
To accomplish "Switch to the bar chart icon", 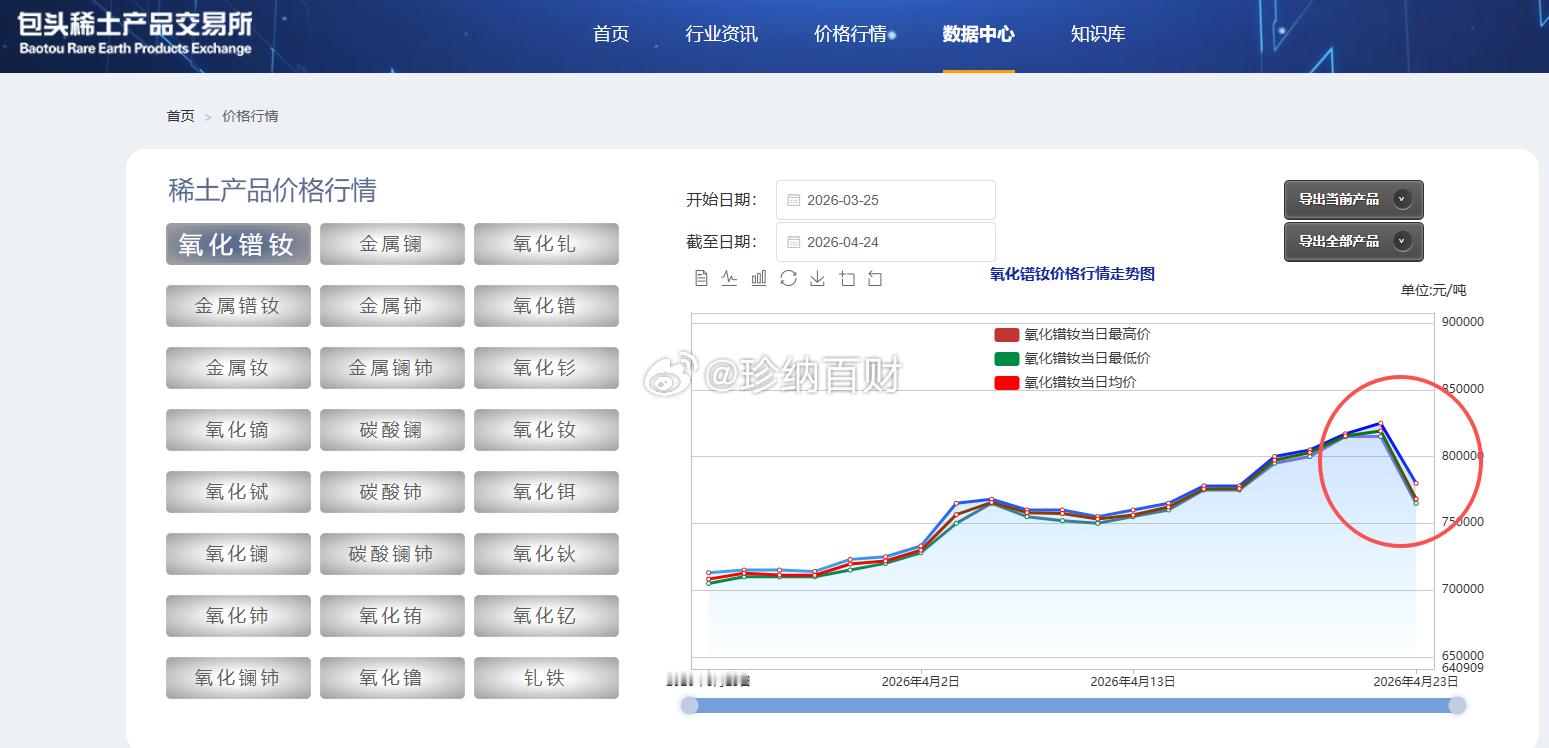I will pyautogui.click(x=759, y=278).
